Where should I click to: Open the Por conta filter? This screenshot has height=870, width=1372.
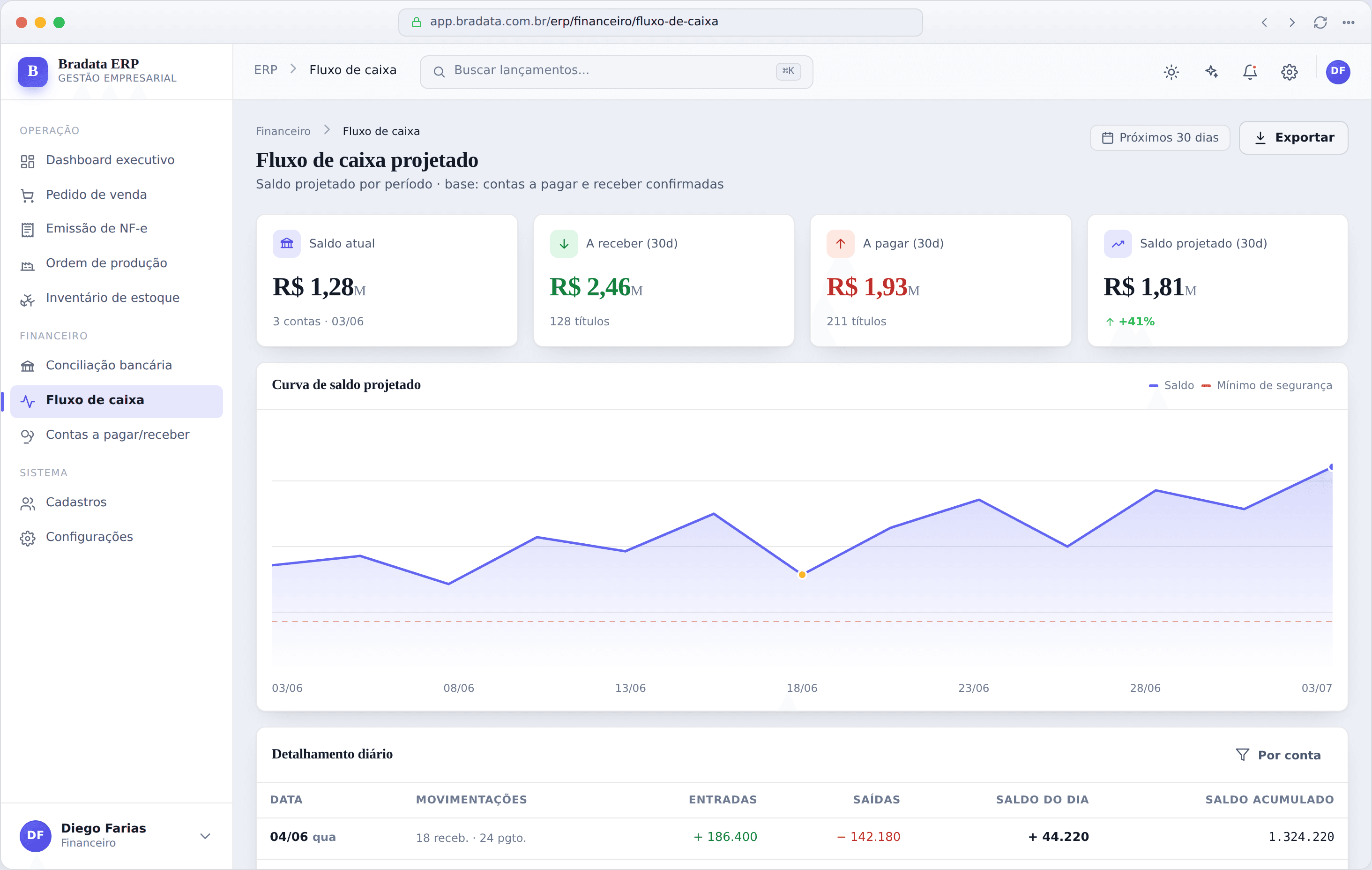point(1278,755)
